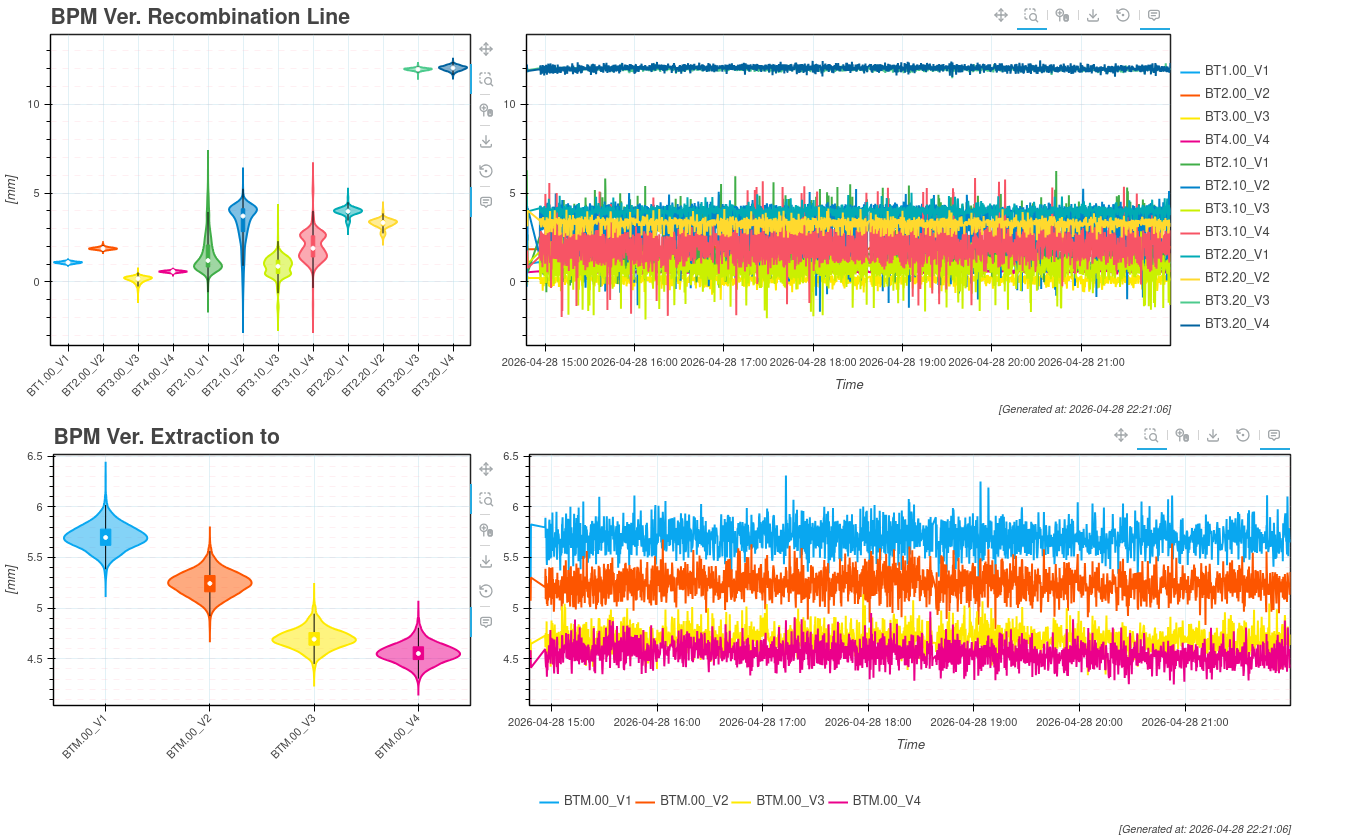Save the Recombination Line time-series plot as image

pos(1093,15)
